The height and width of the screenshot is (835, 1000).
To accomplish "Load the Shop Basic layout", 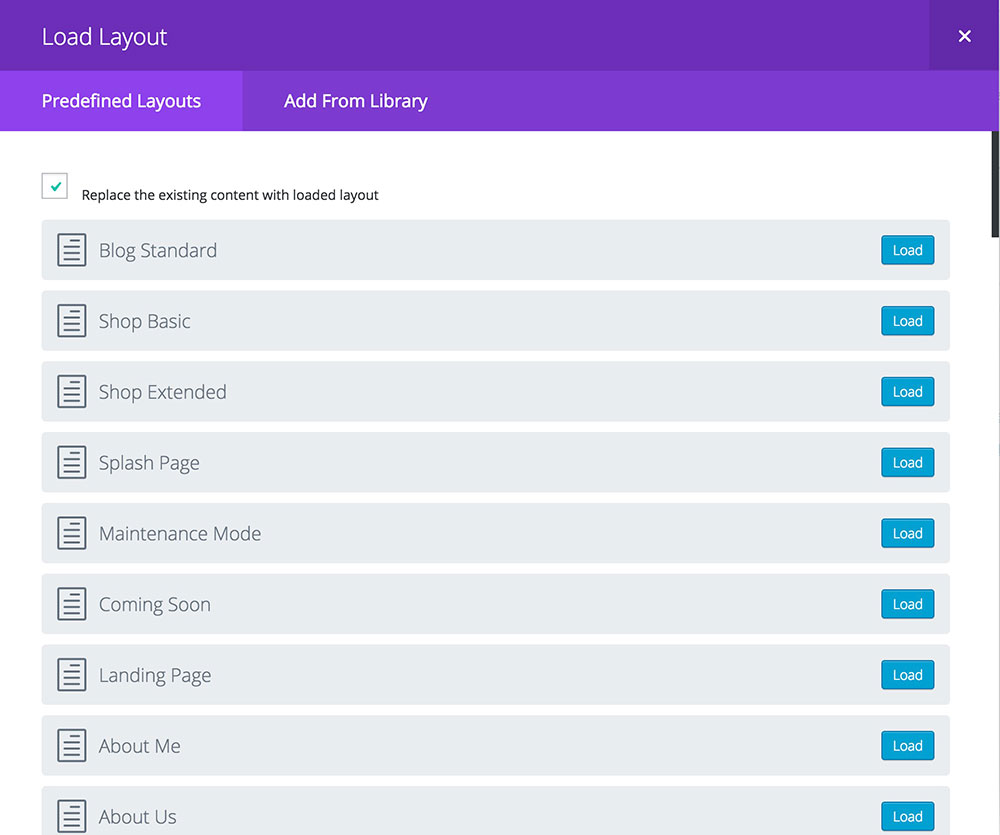I will [x=907, y=321].
